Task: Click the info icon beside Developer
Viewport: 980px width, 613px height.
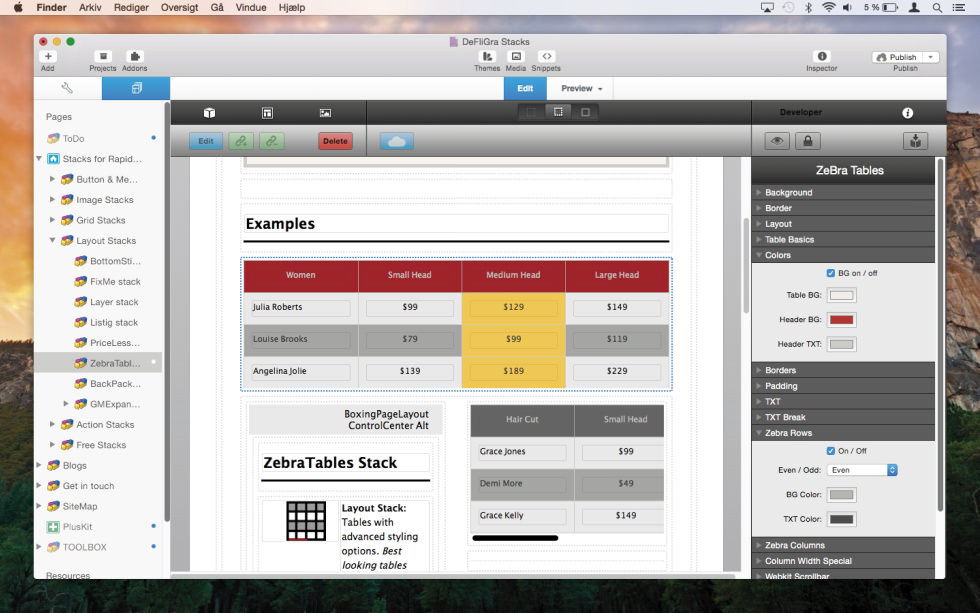Action: point(908,112)
